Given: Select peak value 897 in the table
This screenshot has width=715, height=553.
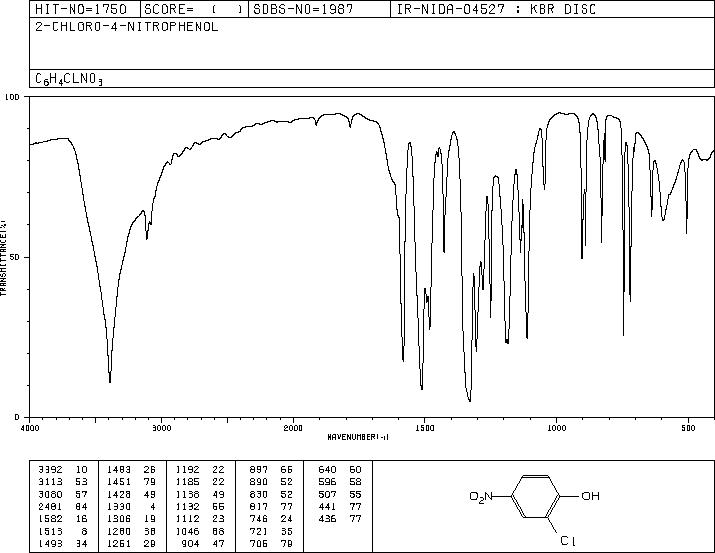Looking at the screenshot, I should click(259, 470).
